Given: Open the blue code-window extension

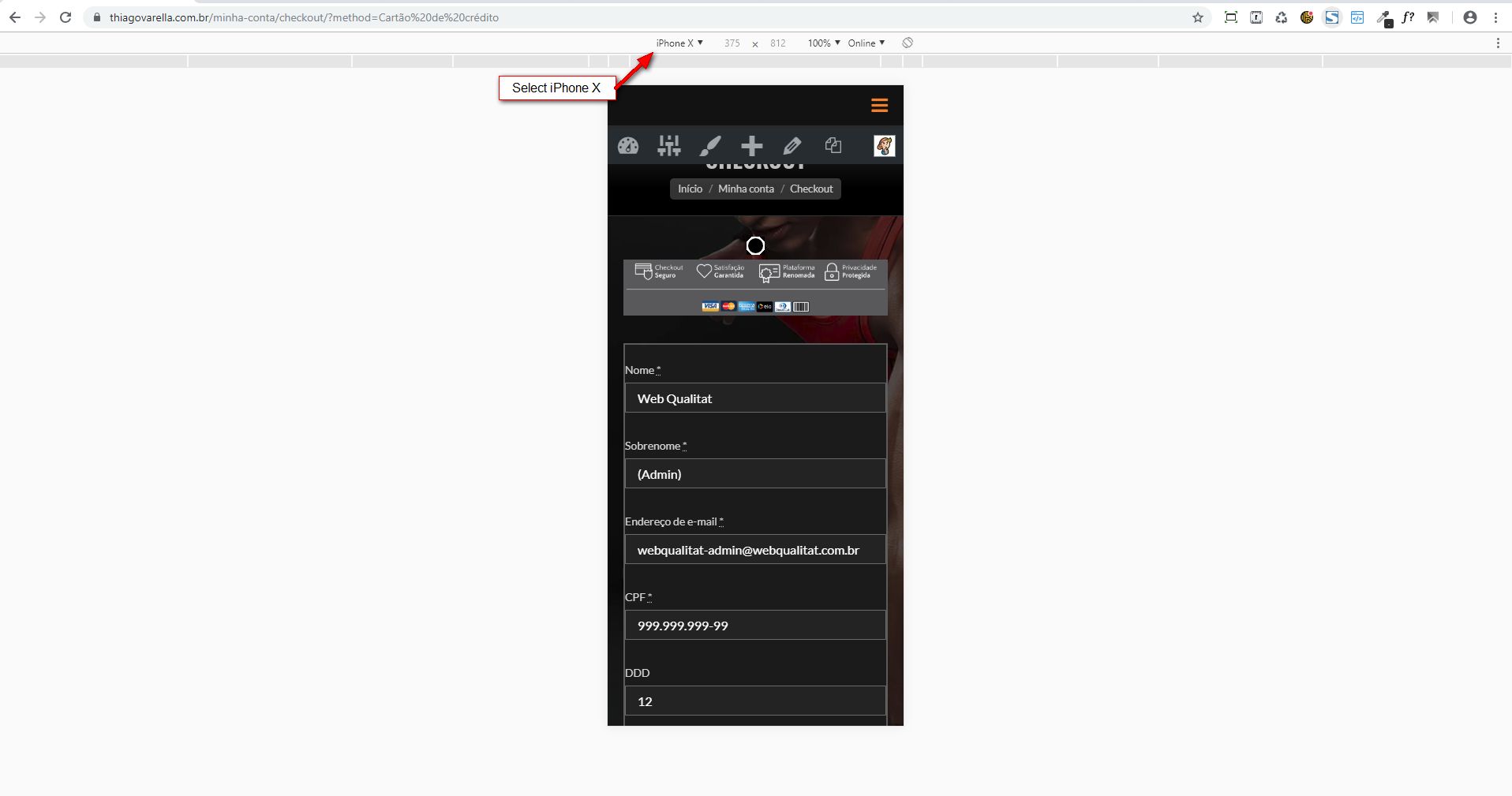Looking at the screenshot, I should [1357, 17].
